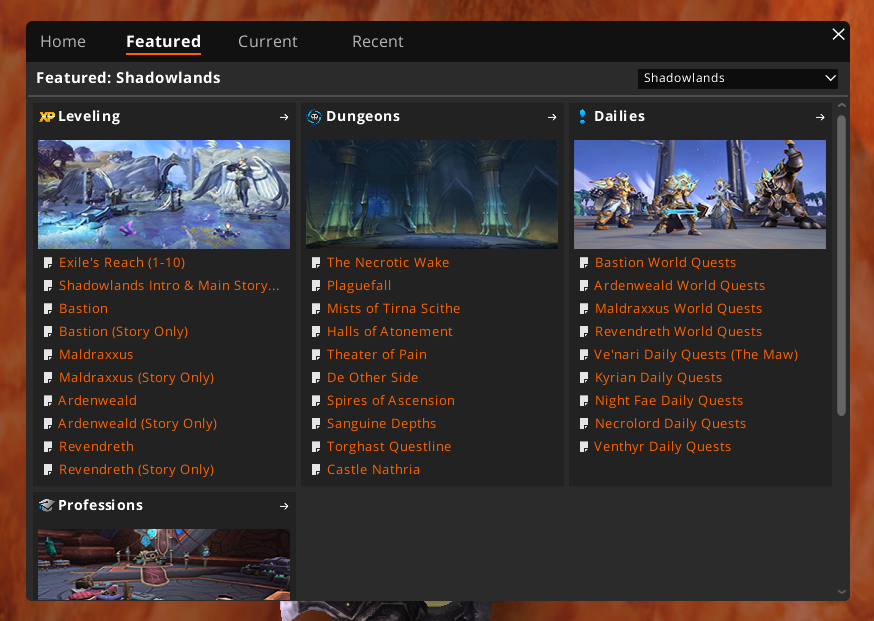Select the Featured tab
The width and height of the screenshot is (874, 621).
[163, 42]
